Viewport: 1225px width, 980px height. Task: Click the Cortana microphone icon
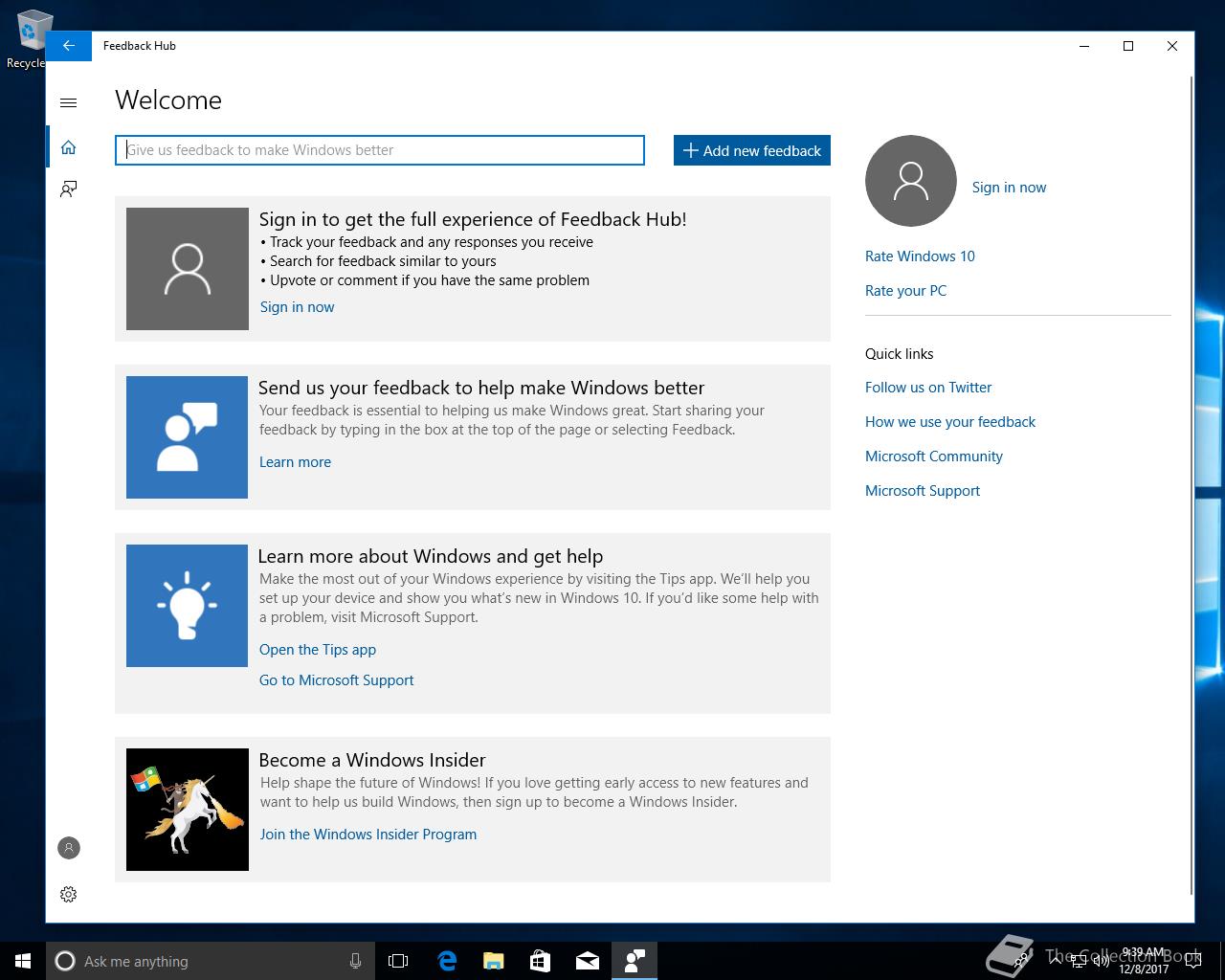tap(355, 961)
